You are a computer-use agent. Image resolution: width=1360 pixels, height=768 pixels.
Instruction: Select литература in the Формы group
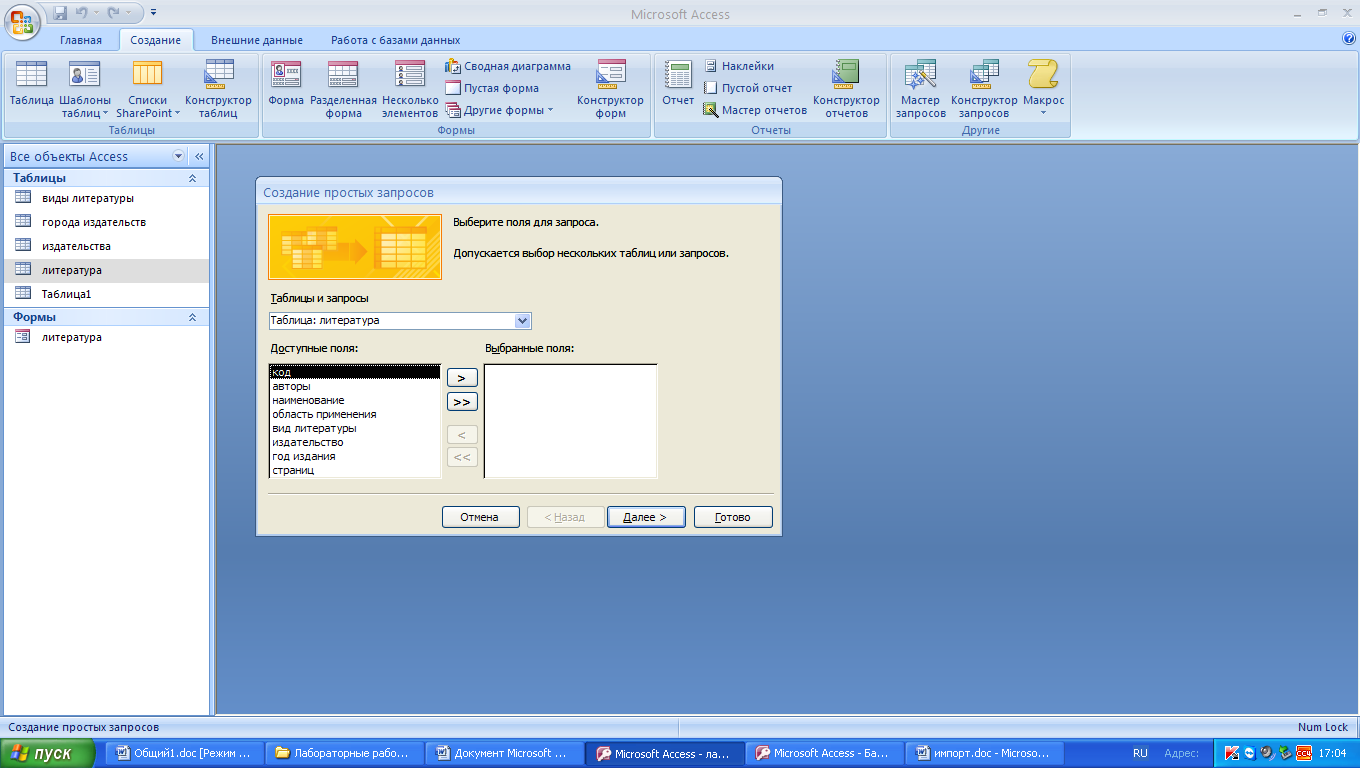point(107,337)
